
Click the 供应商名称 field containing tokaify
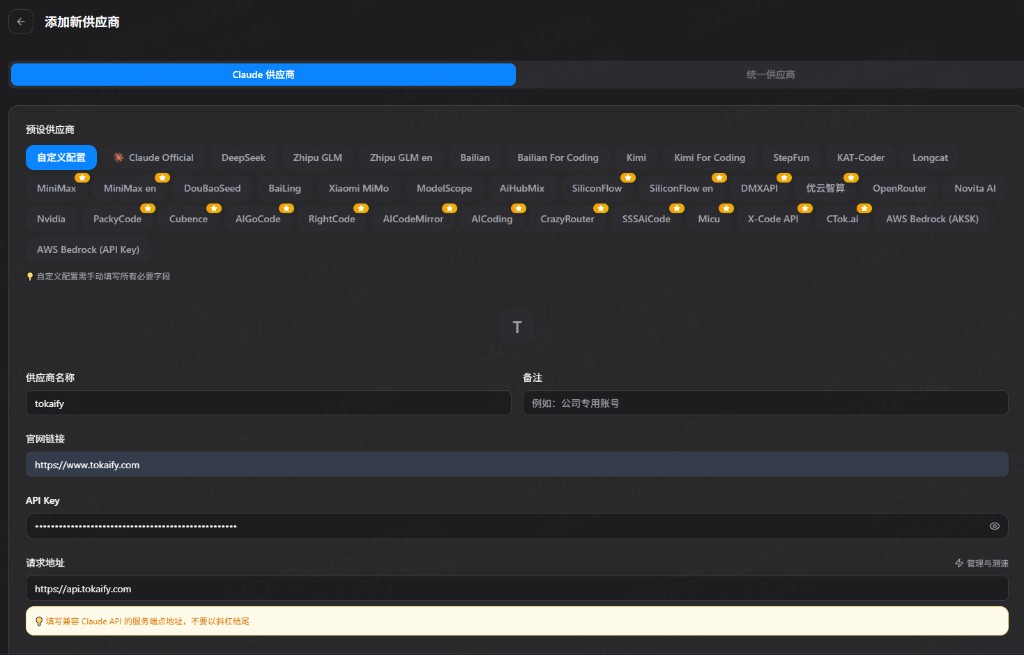coord(268,403)
